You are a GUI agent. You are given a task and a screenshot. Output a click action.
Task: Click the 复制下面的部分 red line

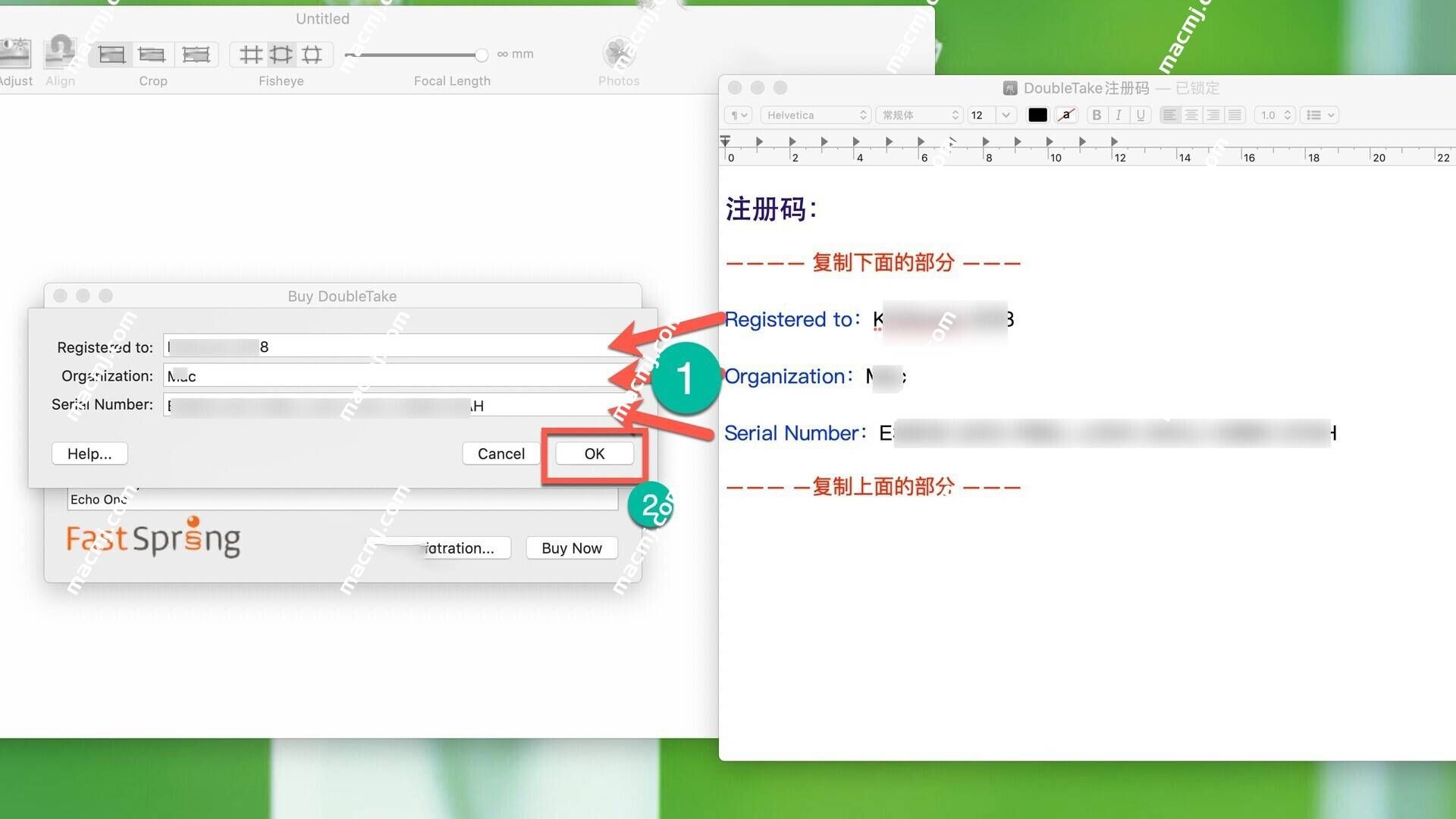click(873, 262)
